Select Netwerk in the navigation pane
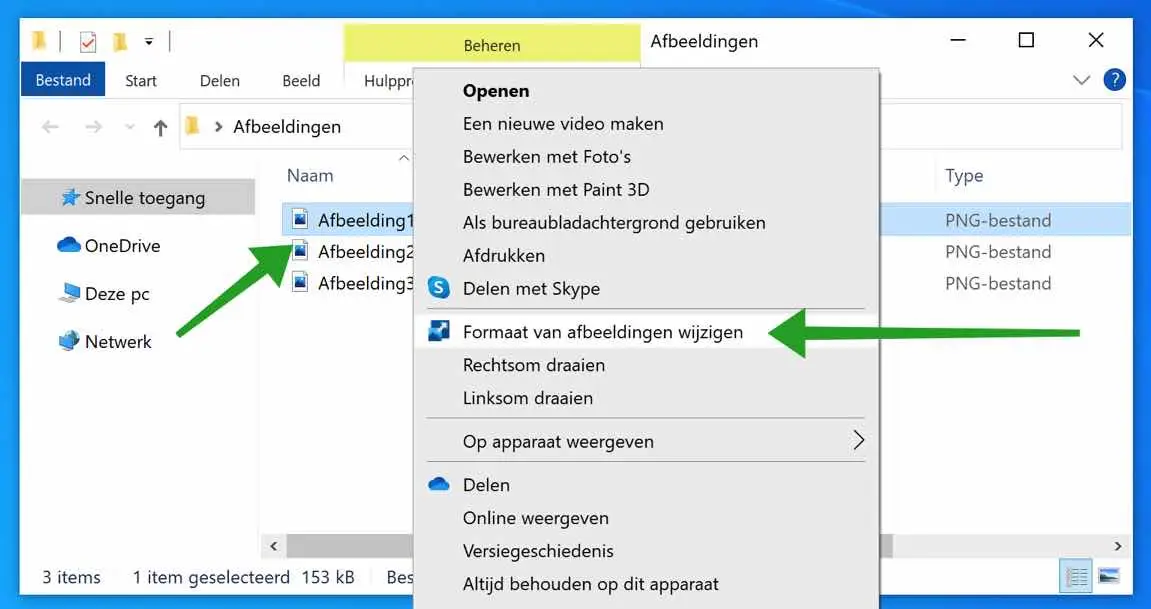1151x609 pixels. pos(117,342)
